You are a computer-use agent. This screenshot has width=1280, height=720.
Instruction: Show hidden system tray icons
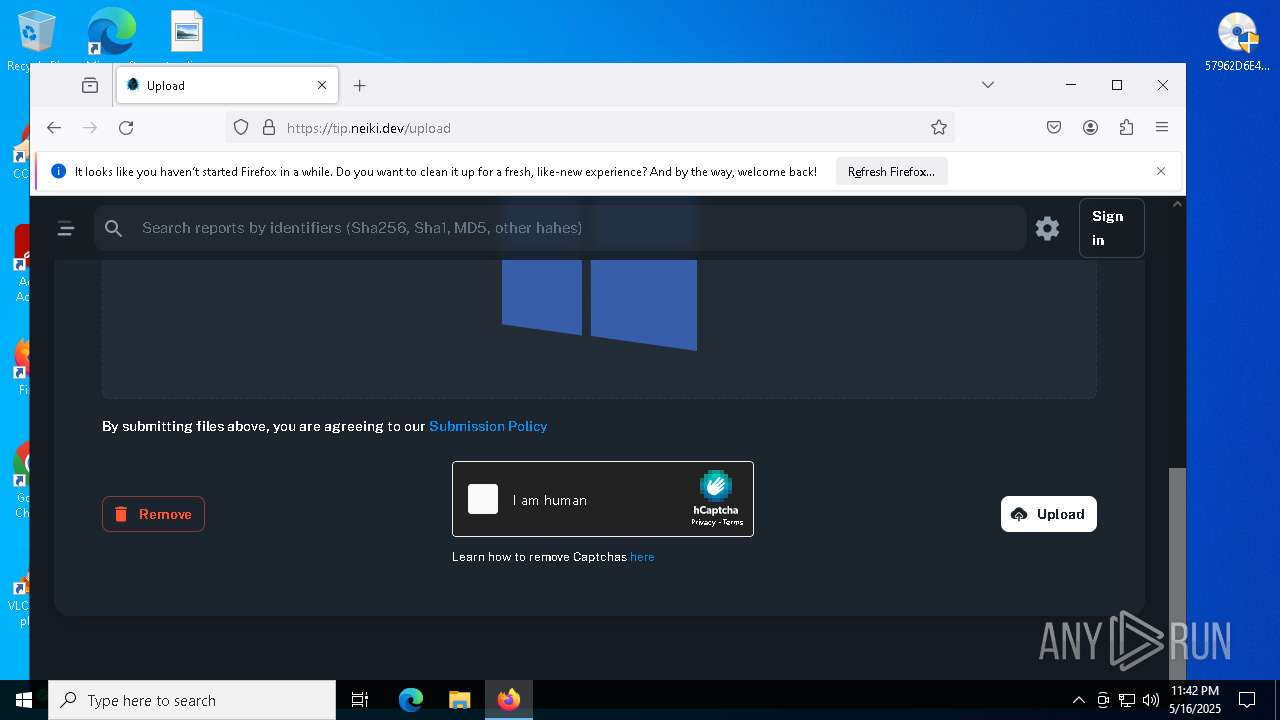(x=1078, y=700)
